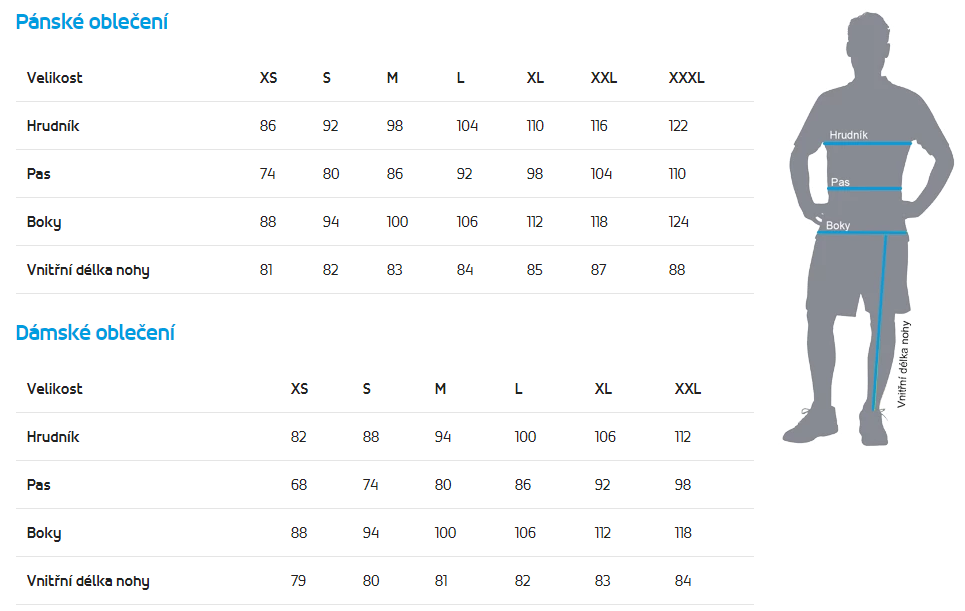This screenshot has height=611, width=965.
Task: Click the Boky label on the figure
Action: [x=838, y=226]
